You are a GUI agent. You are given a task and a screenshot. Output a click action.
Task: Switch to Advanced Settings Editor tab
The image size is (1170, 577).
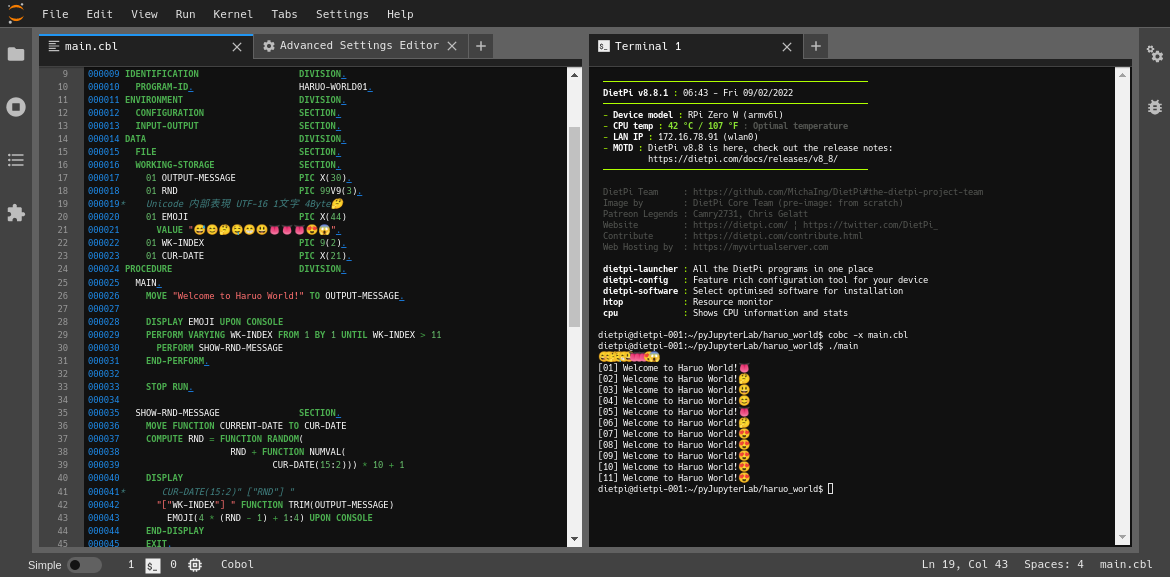click(358, 46)
